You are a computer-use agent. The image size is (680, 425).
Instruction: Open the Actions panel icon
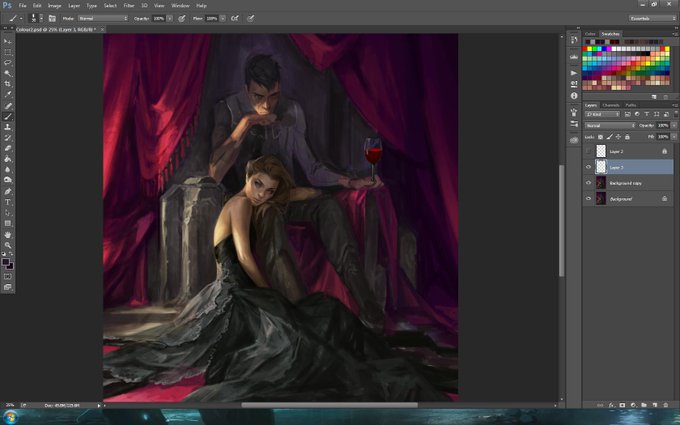point(574,73)
